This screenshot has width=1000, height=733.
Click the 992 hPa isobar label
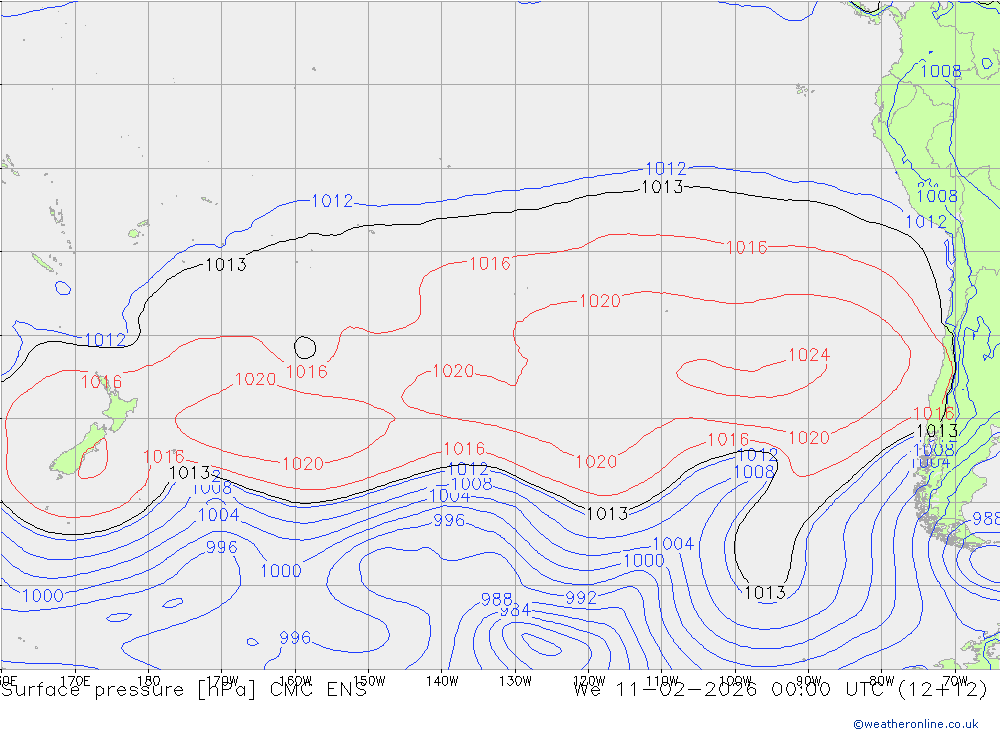click(581, 598)
